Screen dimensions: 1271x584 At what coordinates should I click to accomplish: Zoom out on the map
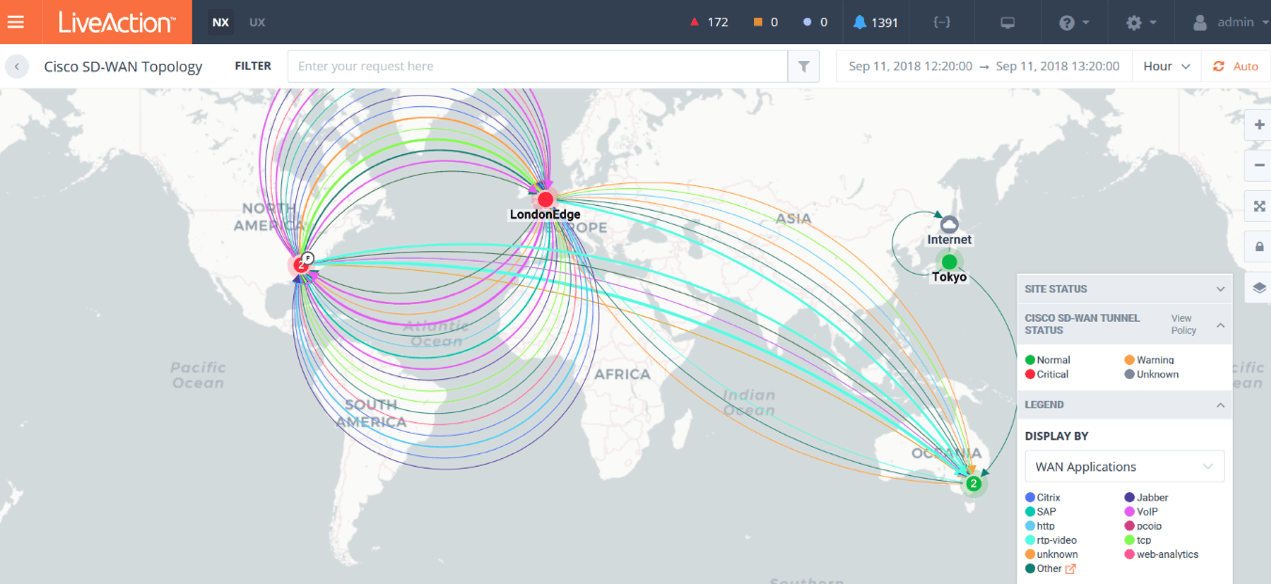1259,165
